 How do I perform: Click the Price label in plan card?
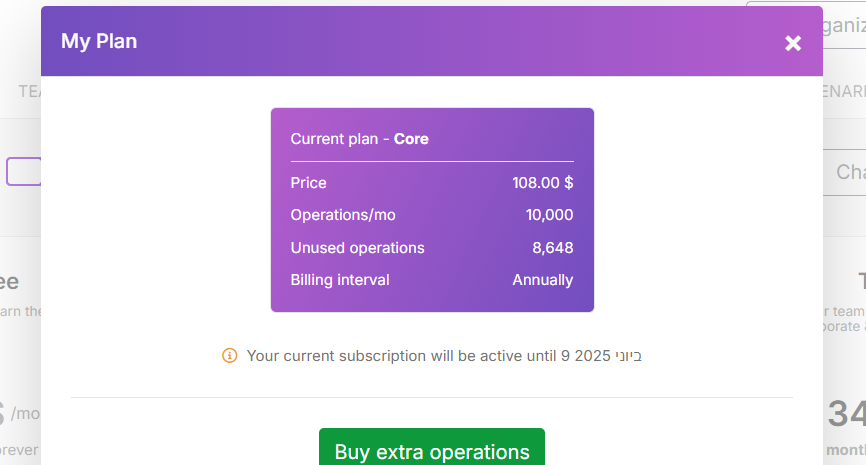(308, 183)
